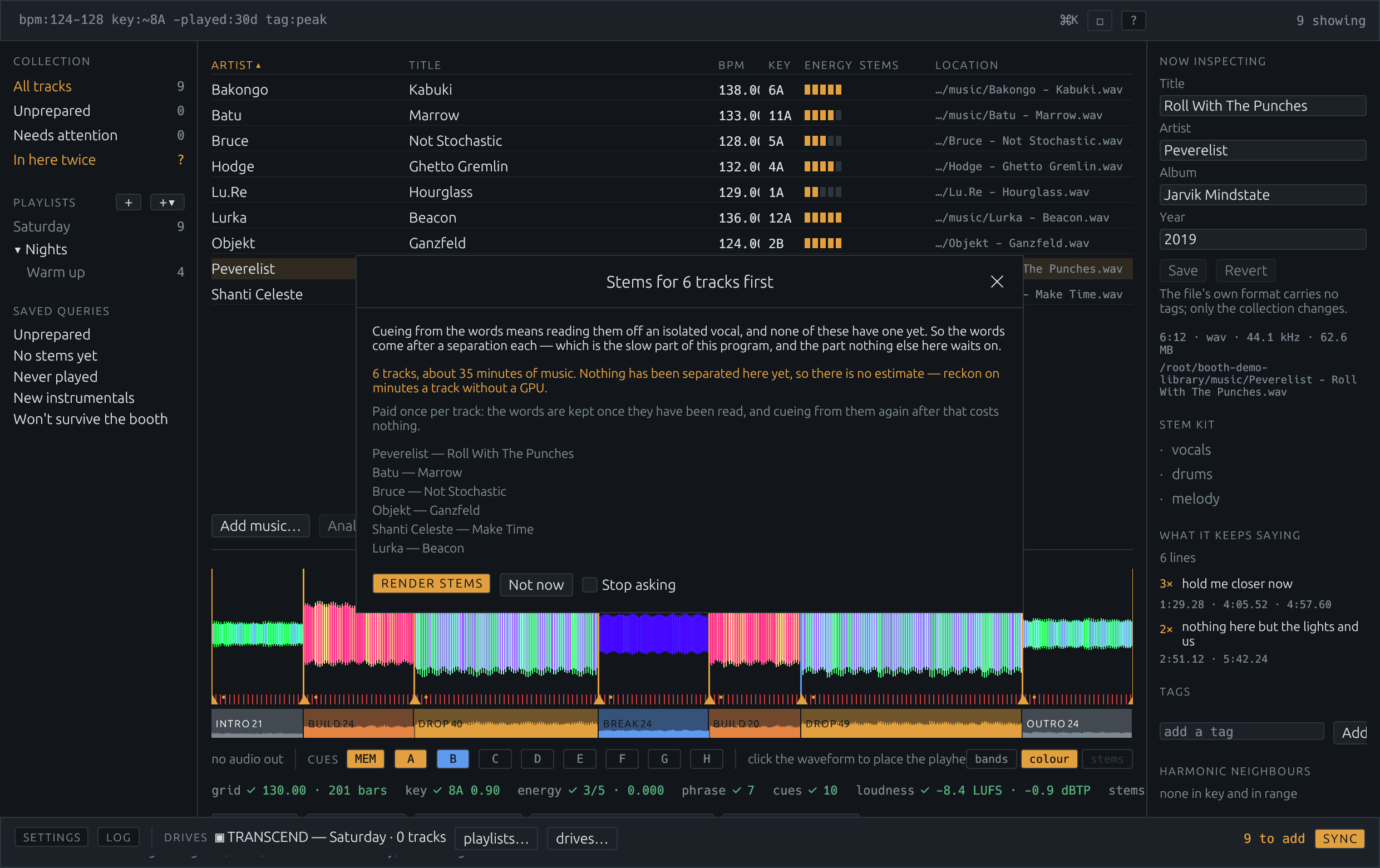Select hot cue E
The height and width of the screenshot is (868, 1380).
pos(579,758)
